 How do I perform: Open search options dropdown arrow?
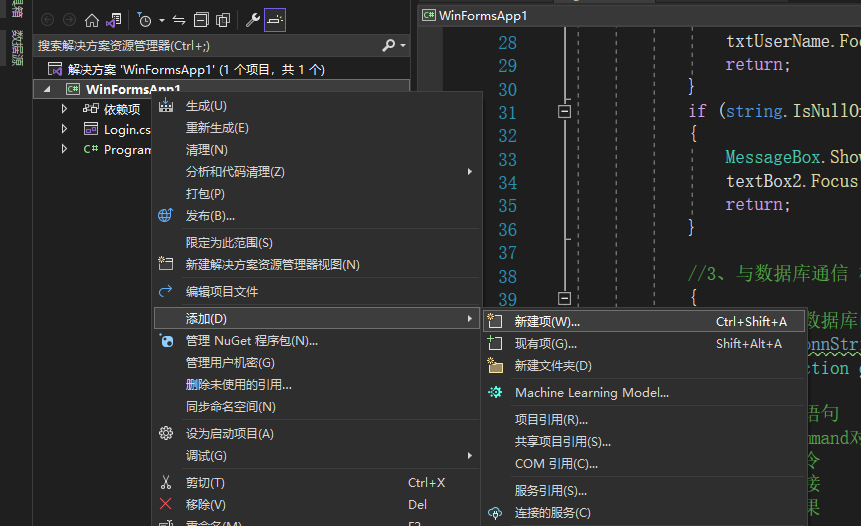403,45
